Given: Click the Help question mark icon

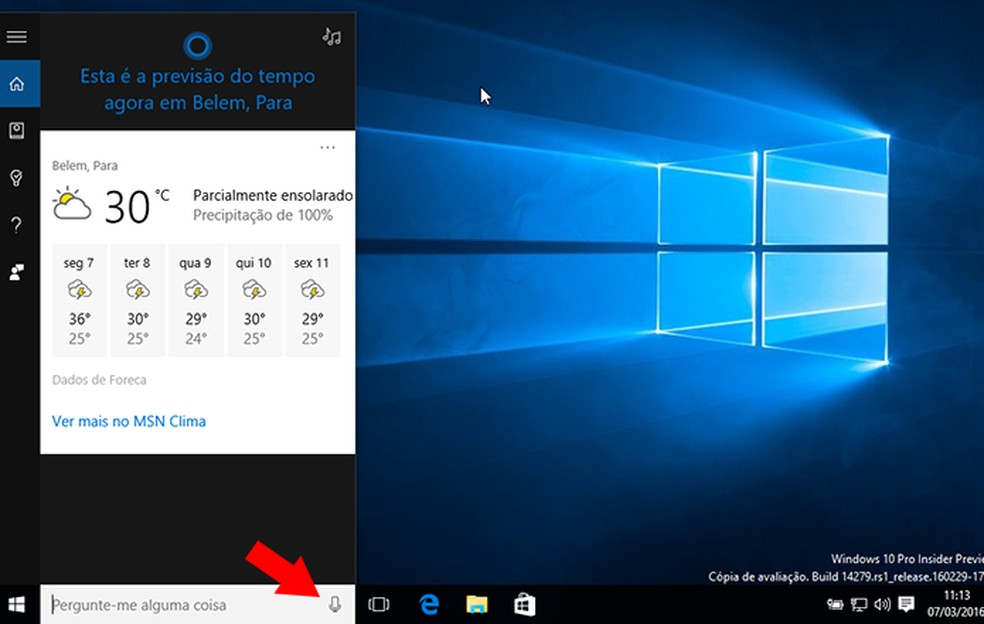Looking at the screenshot, I should 17,225.
